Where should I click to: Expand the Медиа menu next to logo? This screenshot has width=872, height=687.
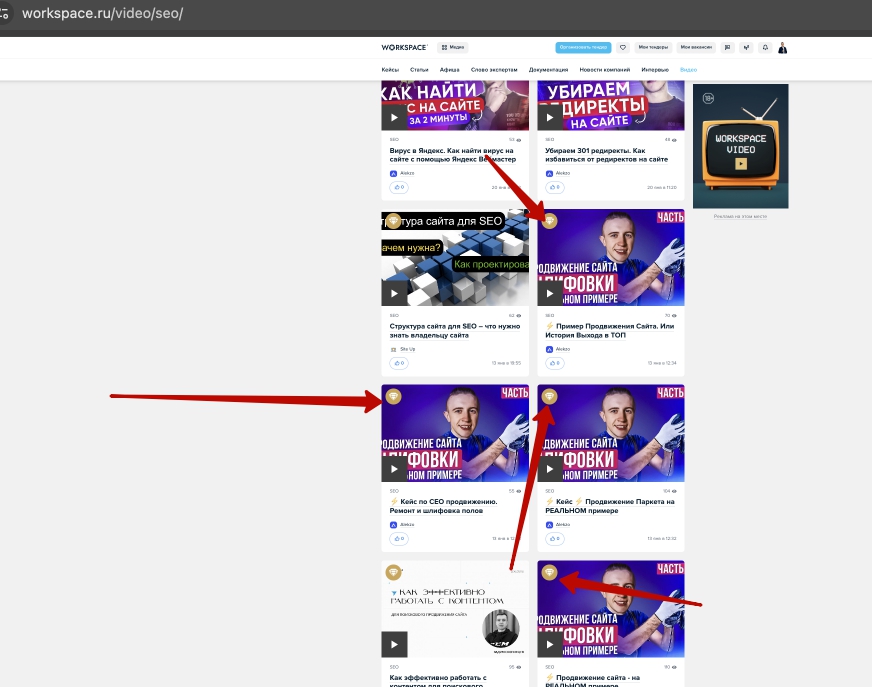453,47
